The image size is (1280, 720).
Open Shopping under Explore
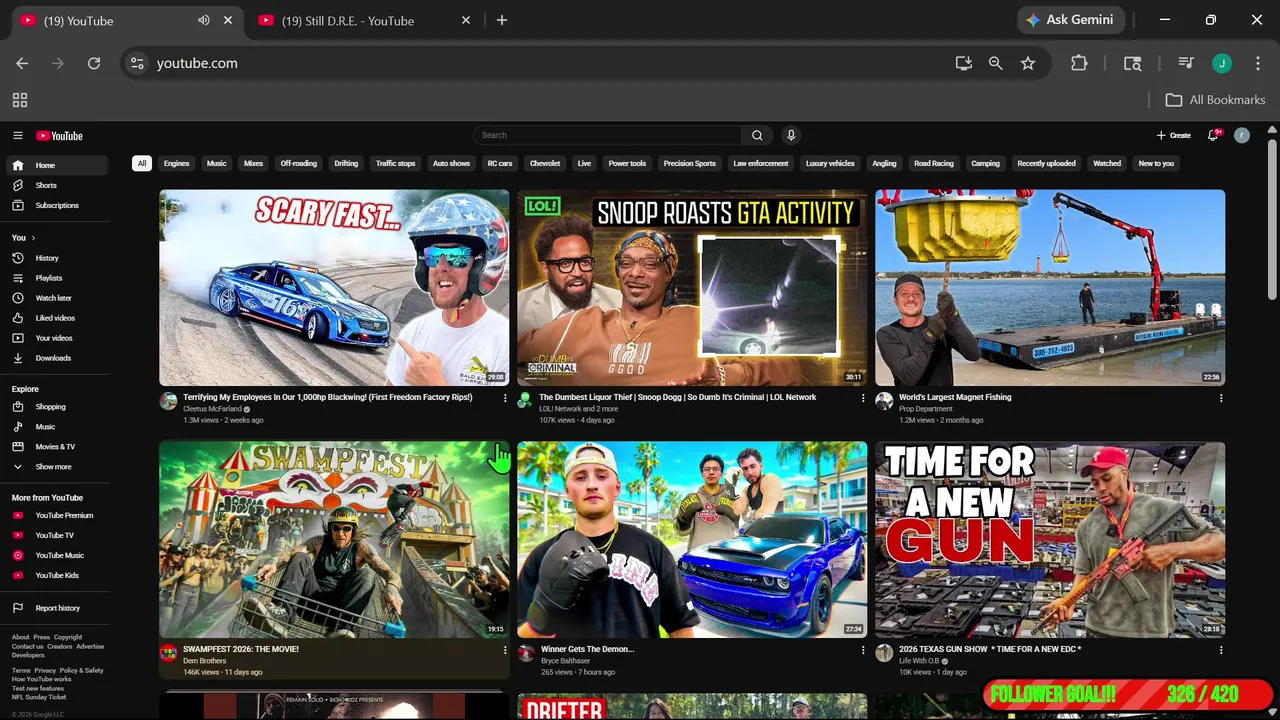(56, 407)
